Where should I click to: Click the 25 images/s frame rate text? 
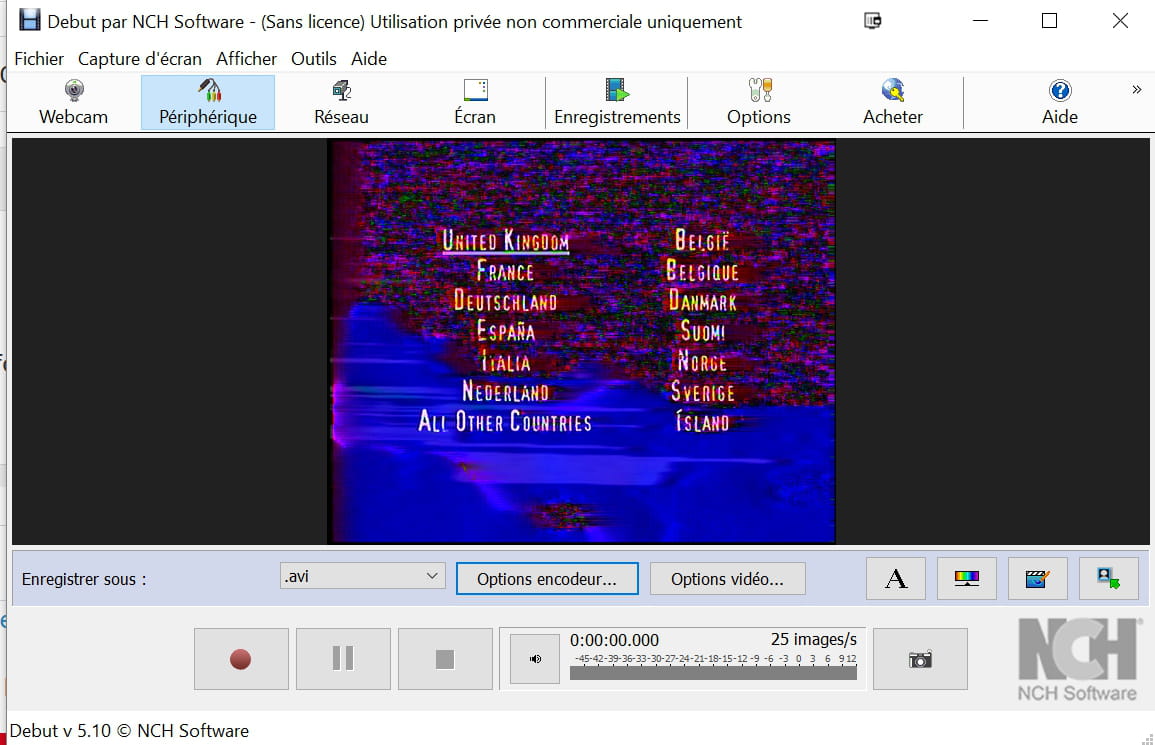[x=813, y=639]
